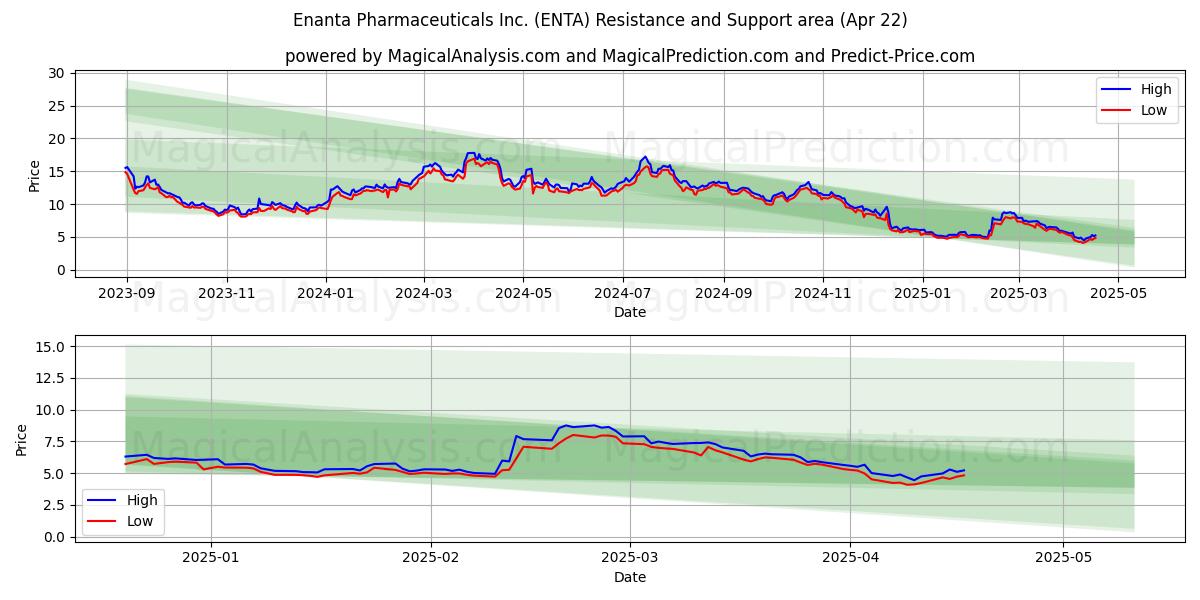Click the '12.5' price tick on the bottom chart
Image resolution: width=1200 pixels, height=600 pixels.
[x=50, y=379]
